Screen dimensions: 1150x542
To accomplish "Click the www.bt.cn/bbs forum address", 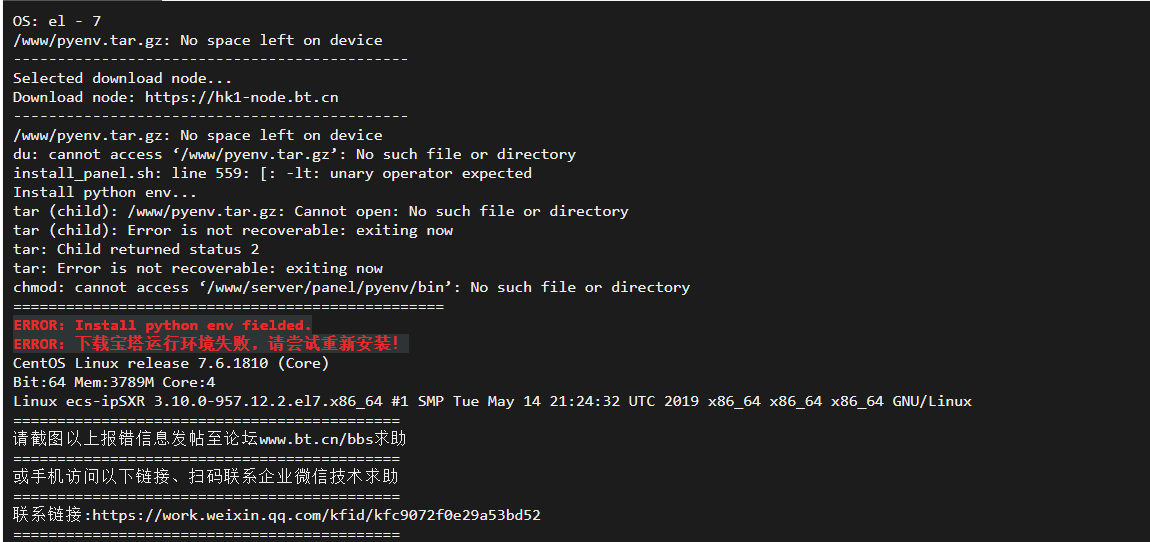I will coord(316,439).
